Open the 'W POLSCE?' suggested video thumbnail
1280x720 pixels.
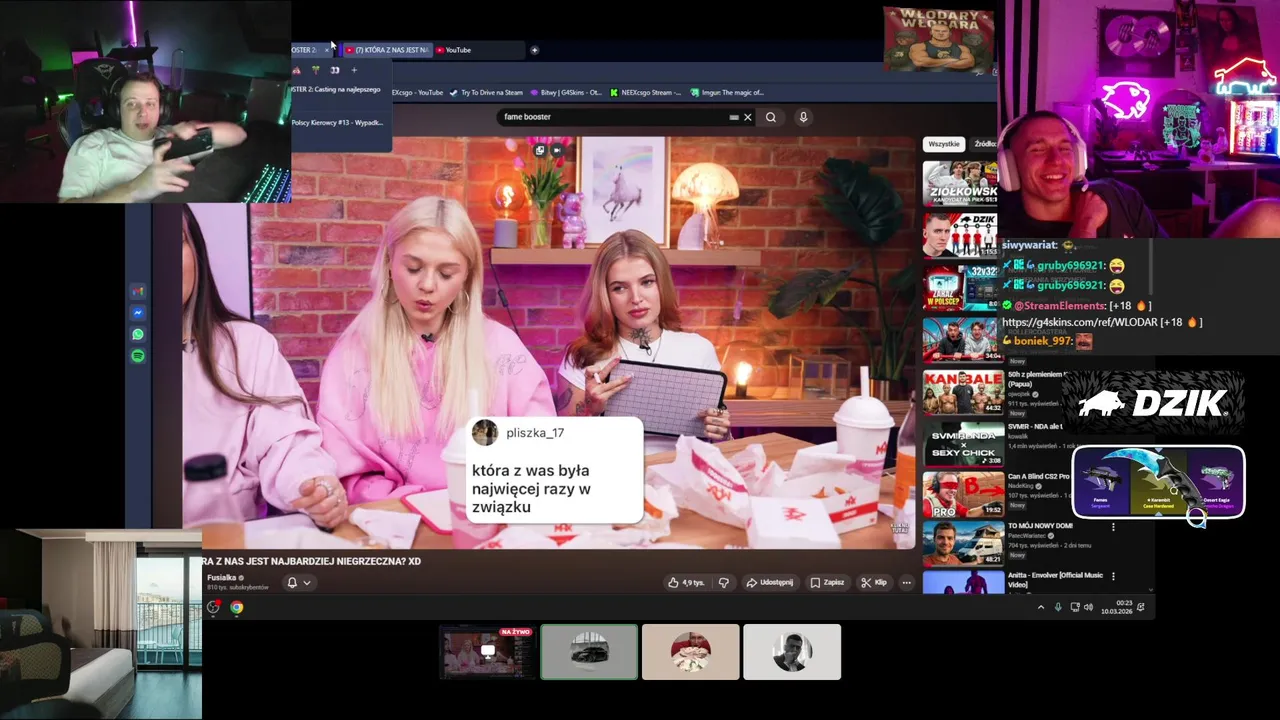tap(960, 286)
